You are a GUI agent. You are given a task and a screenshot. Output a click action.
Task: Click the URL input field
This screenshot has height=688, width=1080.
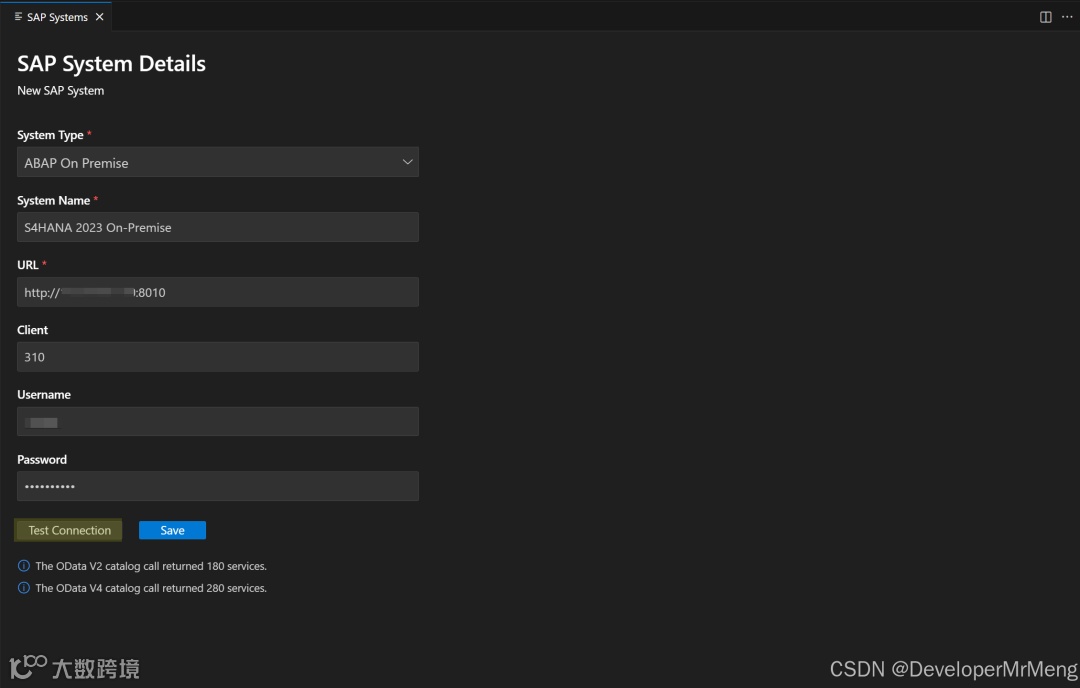click(218, 292)
